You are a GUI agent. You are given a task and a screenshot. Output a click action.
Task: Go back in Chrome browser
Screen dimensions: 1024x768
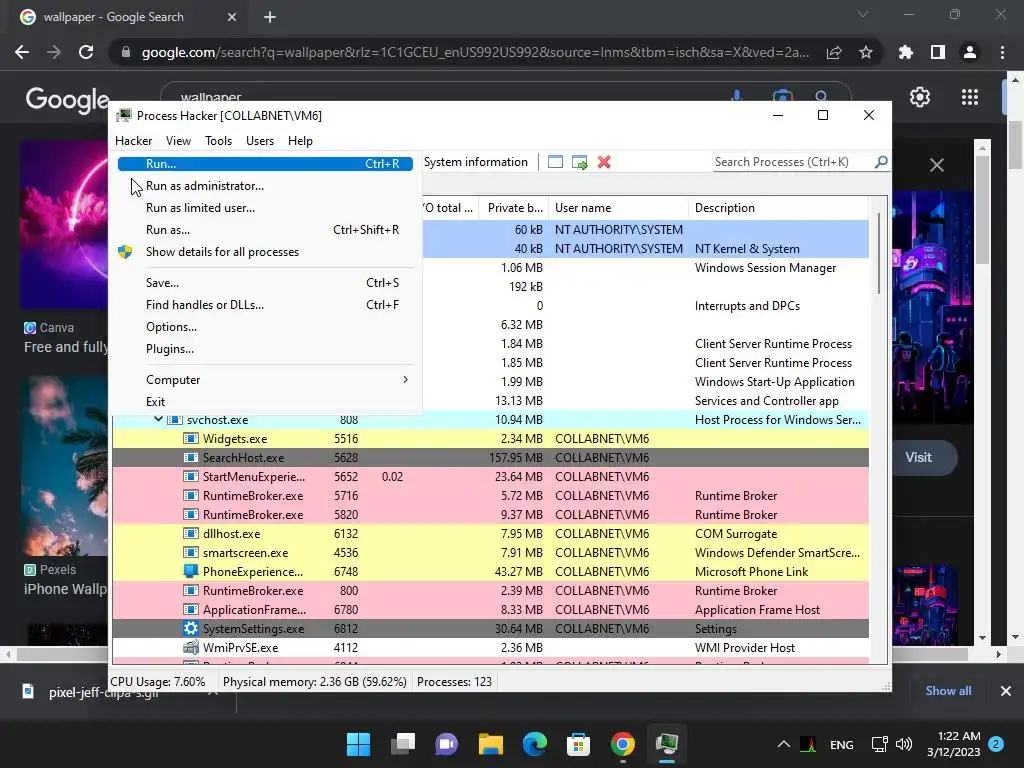22,52
